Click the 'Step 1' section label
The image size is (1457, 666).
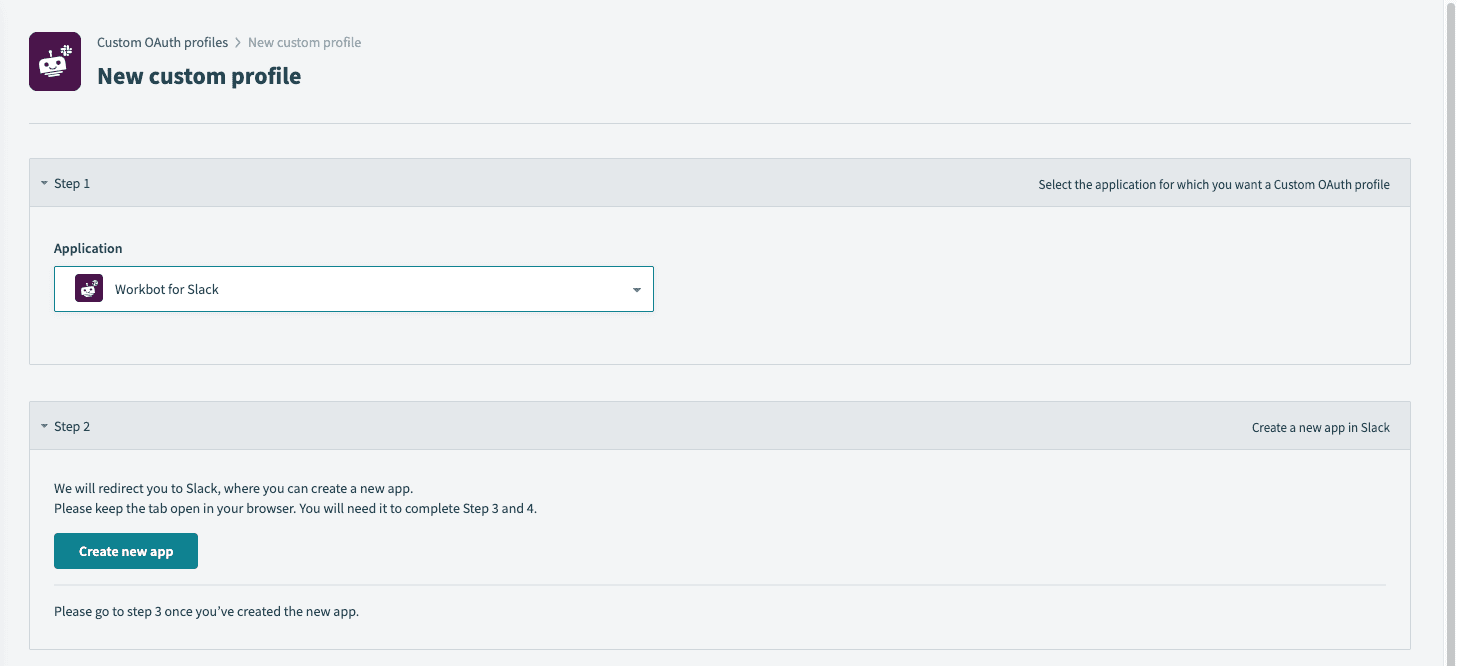click(x=72, y=184)
